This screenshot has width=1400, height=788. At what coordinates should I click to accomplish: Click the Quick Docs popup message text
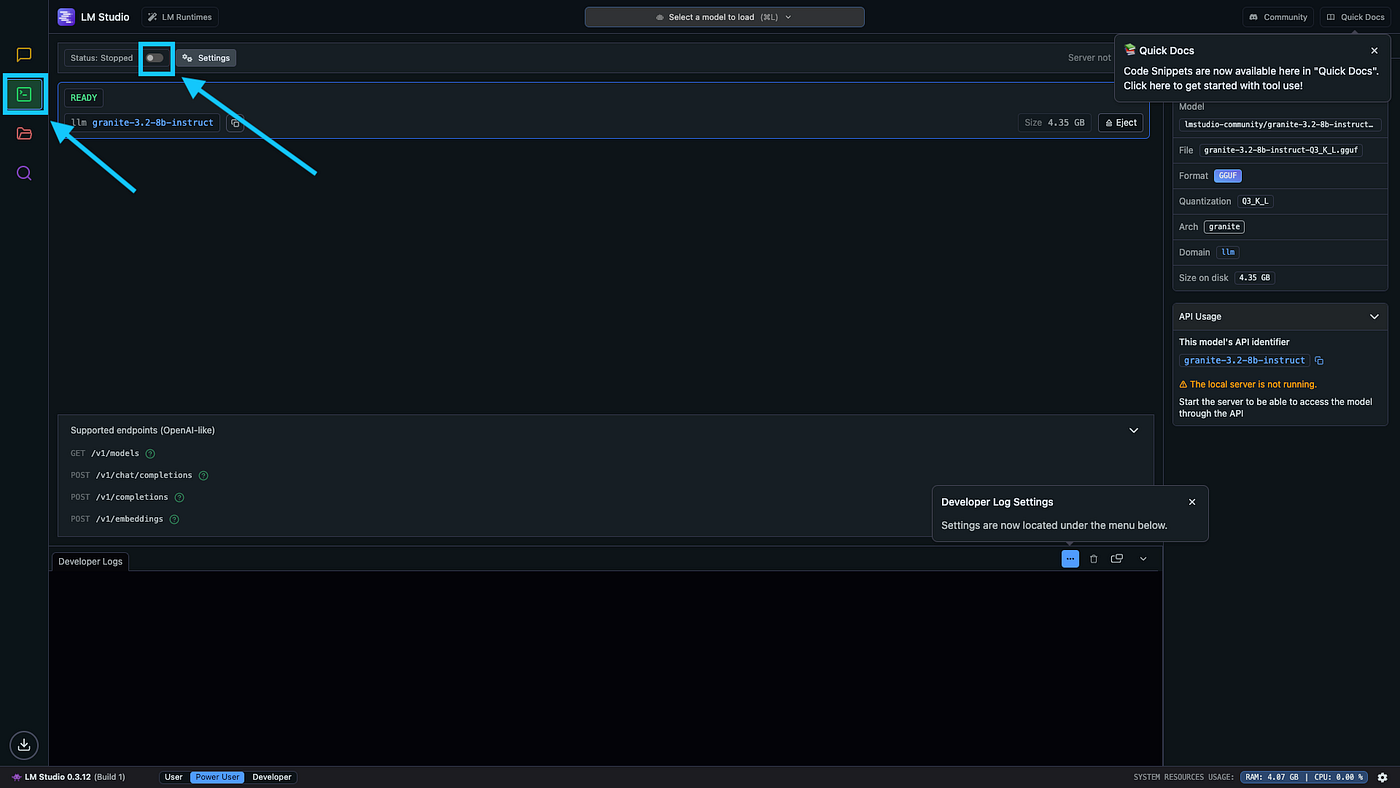coord(1251,78)
